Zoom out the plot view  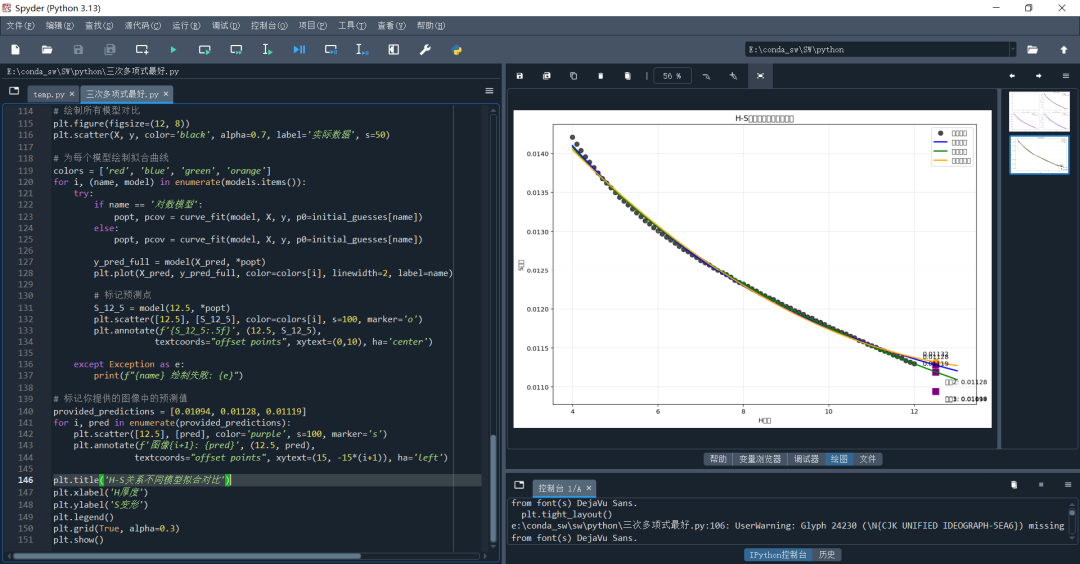click(x=707, y=76)
